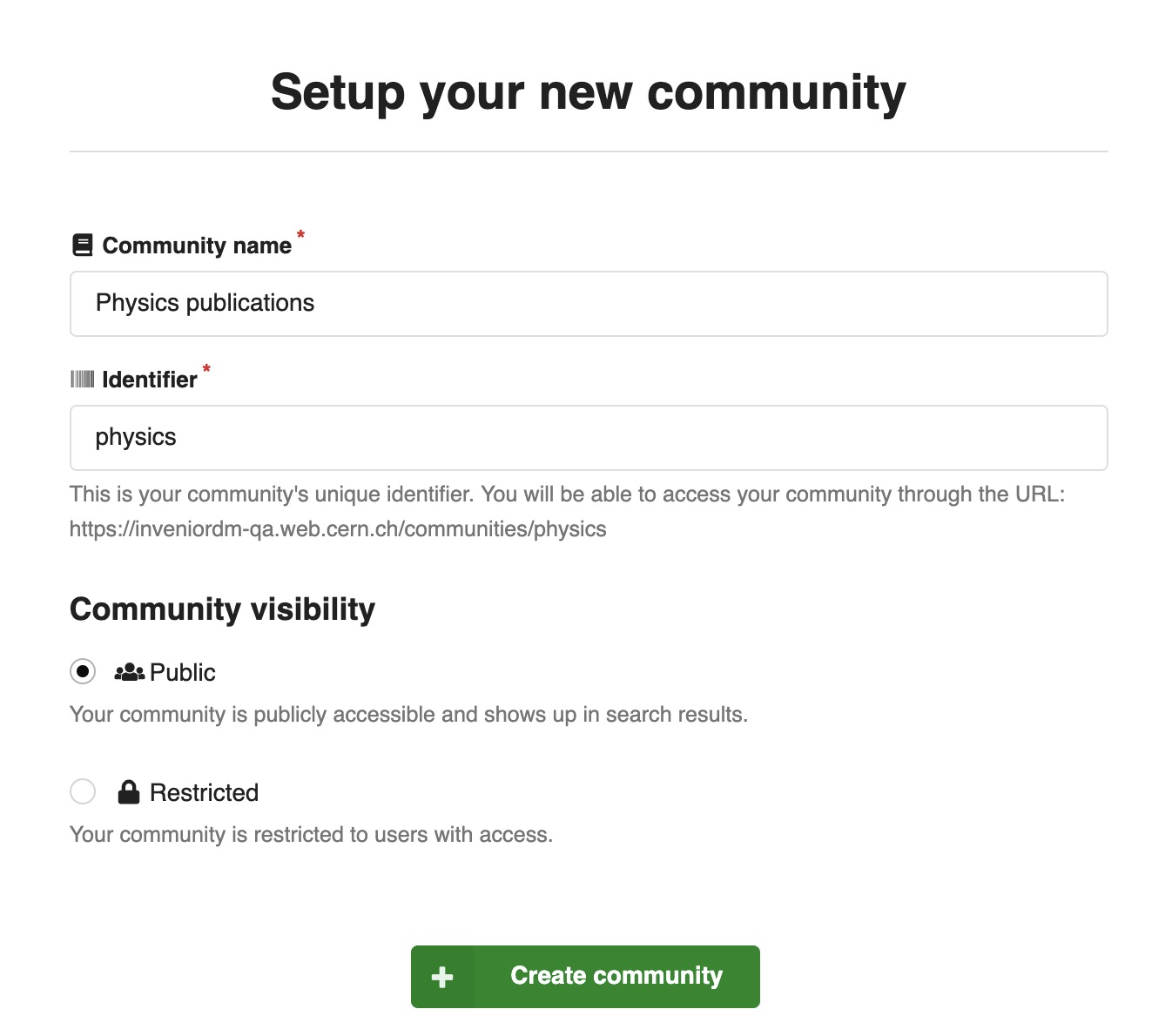Focus the Identifier input field containing physics
This screenshot has height=1036, width=1172.
click(589, 438)
